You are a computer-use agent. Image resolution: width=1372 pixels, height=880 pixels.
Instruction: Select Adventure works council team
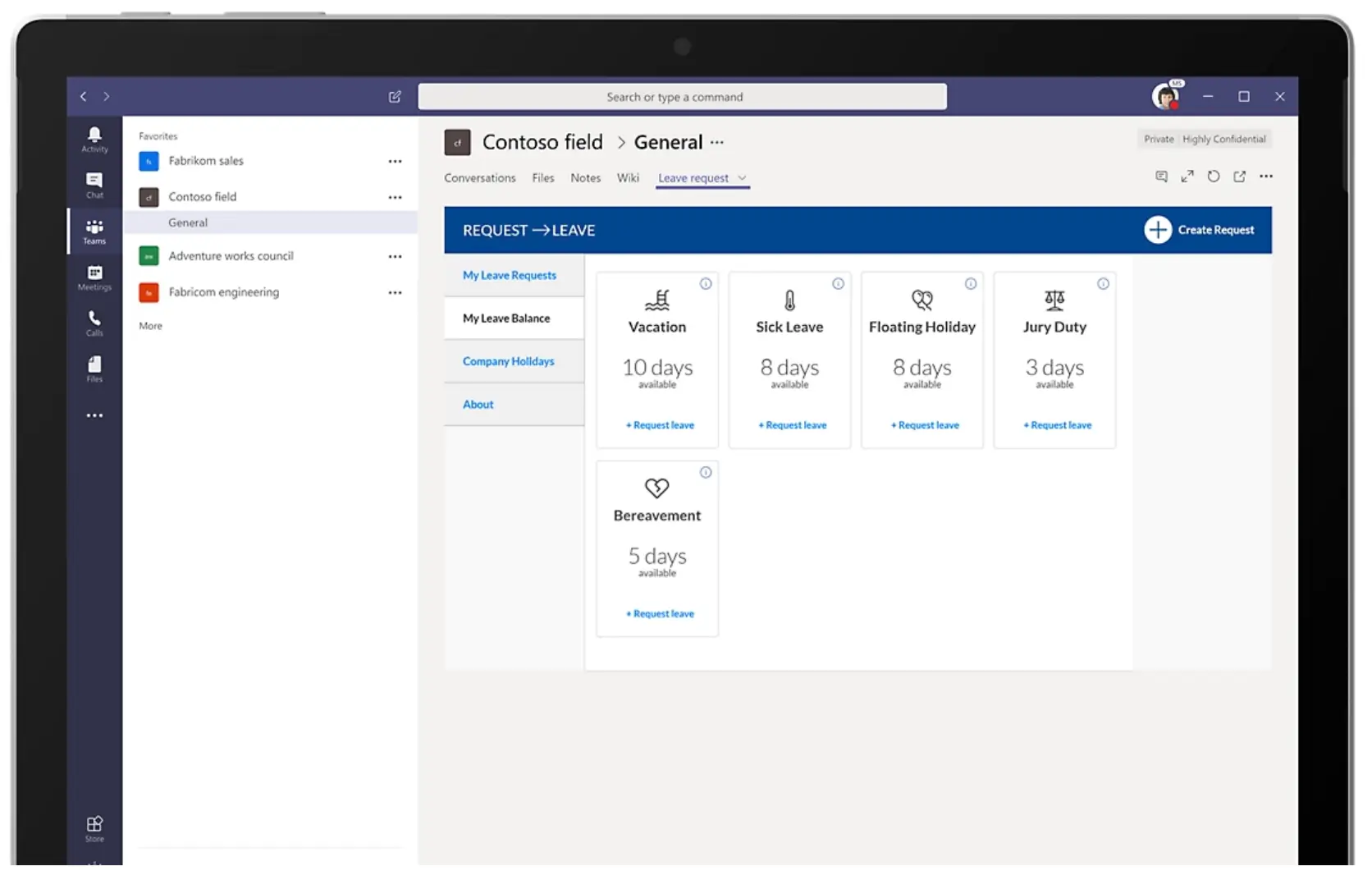231,256
